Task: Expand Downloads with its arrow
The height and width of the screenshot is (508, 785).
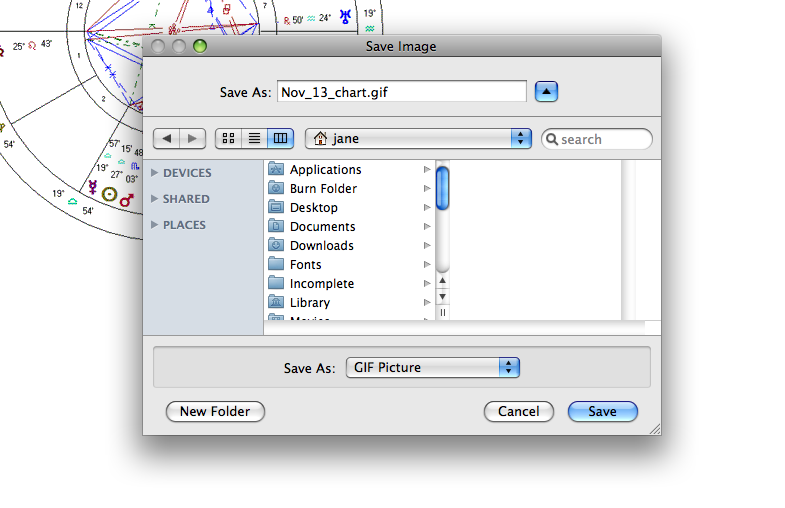Action: [427, 246]
